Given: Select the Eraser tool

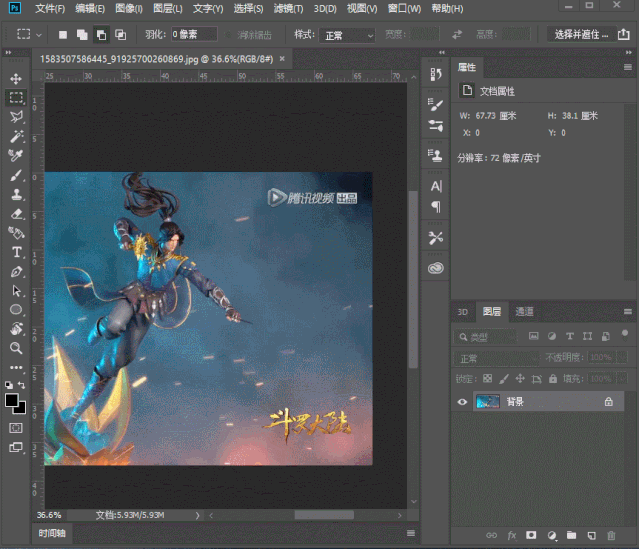Looking at the screenshot, I should click(16, 214).
